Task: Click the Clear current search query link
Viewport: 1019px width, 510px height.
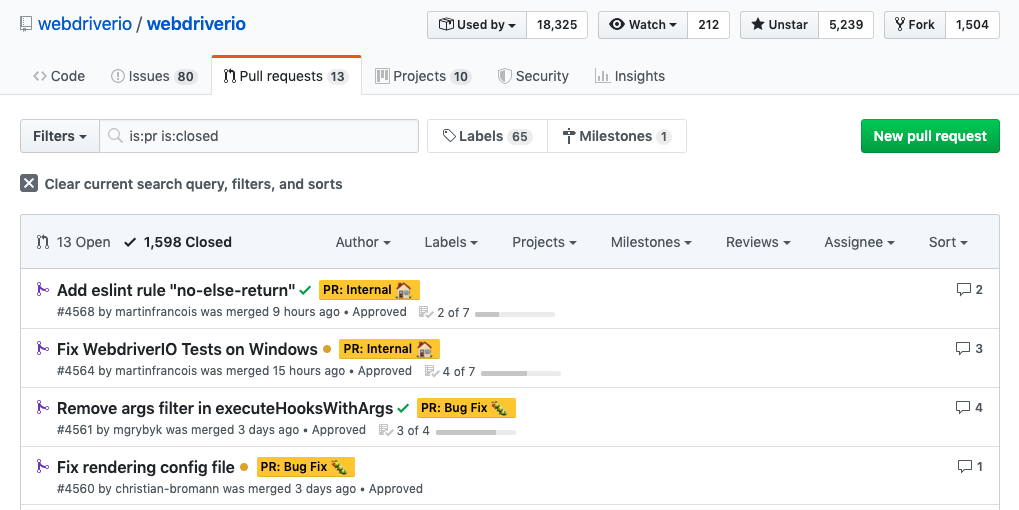Action: pos(193,184)
